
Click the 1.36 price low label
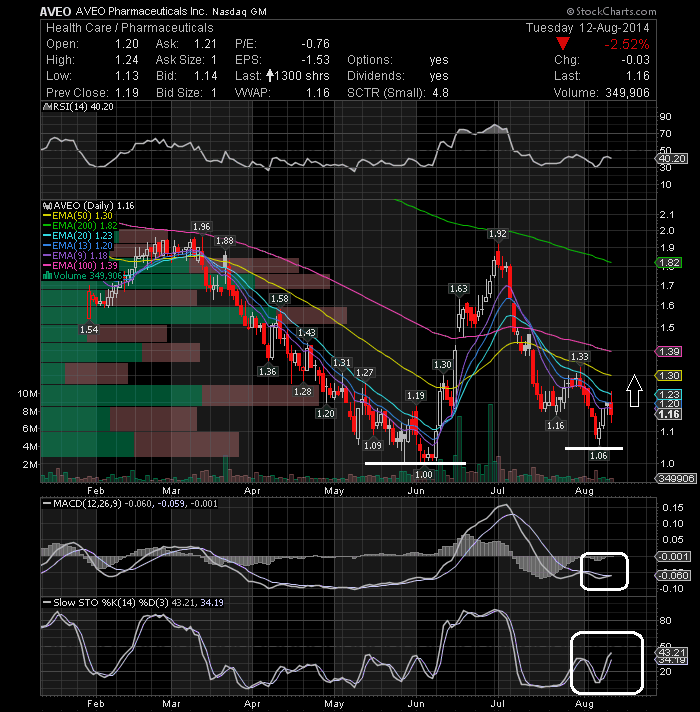(x=267, y=371)
